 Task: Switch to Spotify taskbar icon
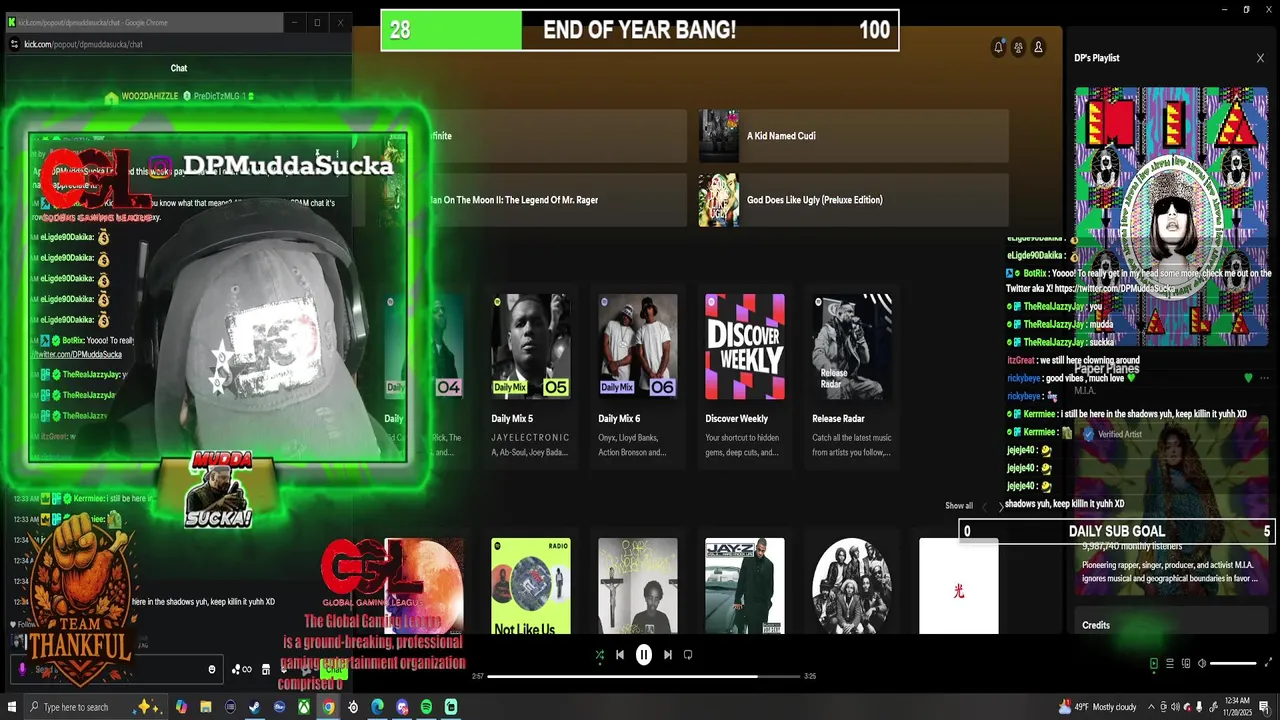(426, 707)
